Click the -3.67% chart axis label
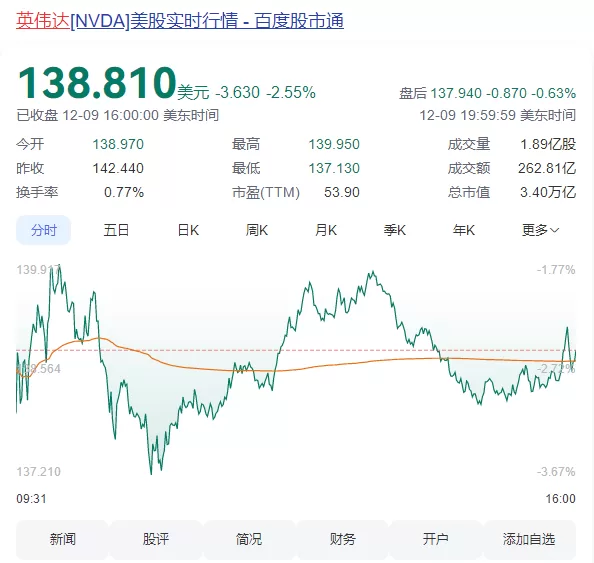This screenshot has width=594, height=563. pyautogui.click(x=556, y=472)
